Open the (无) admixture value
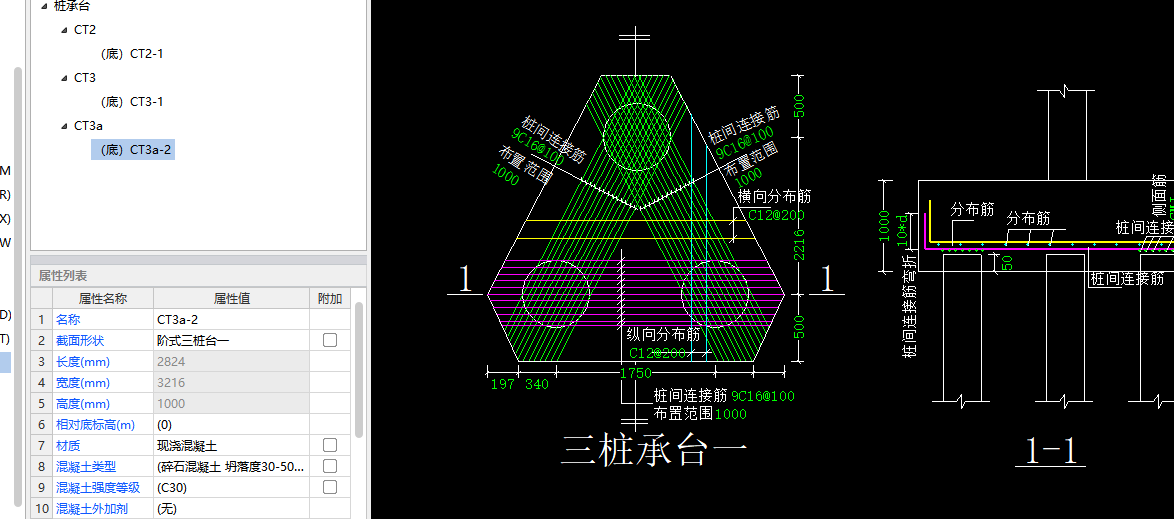Viewport: 1174px width, 519px height. 231,509
